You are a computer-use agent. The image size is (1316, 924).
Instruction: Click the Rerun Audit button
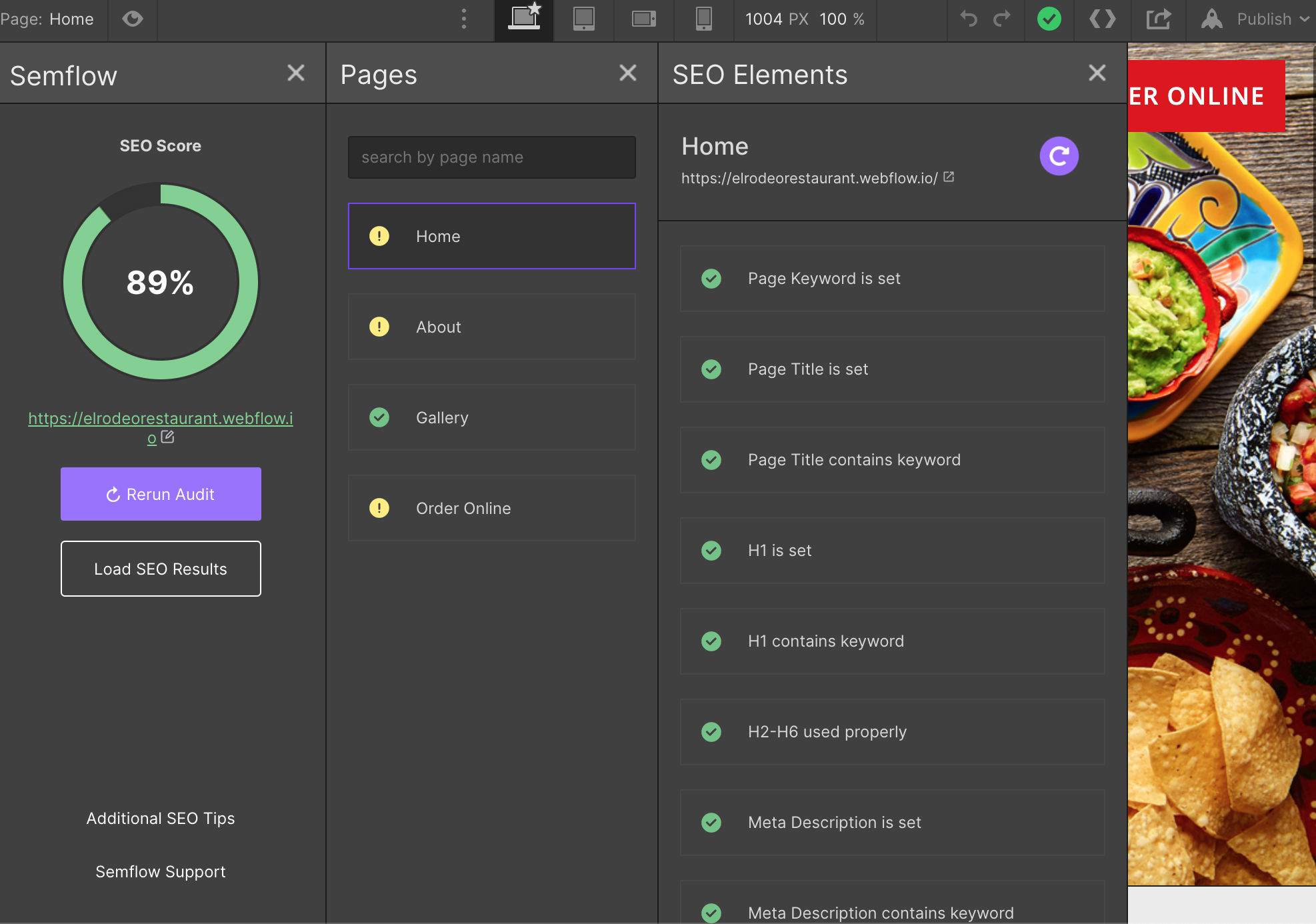(x=161, y=494)
